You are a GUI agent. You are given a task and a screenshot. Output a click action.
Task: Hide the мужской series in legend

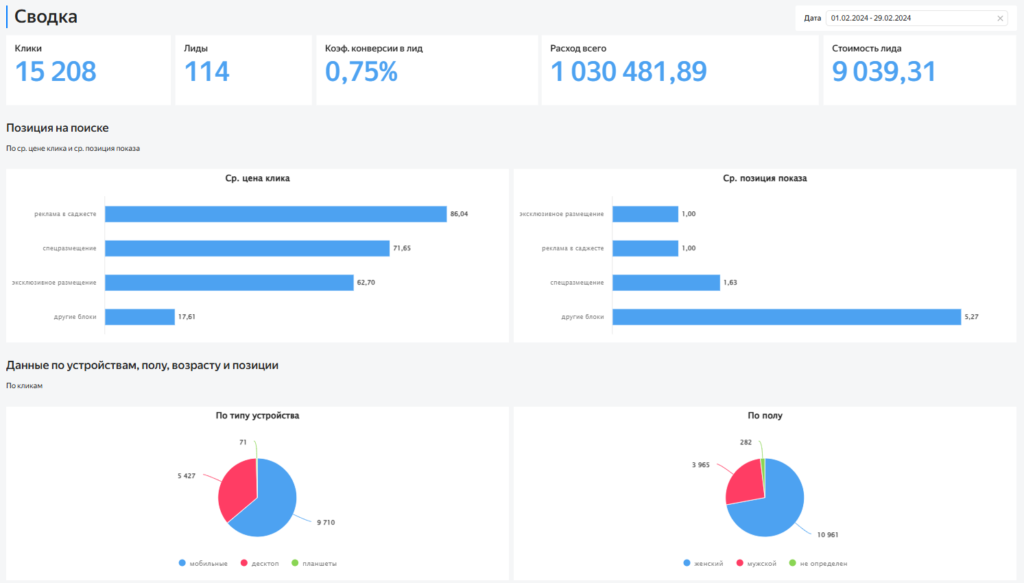click(760, 564)
